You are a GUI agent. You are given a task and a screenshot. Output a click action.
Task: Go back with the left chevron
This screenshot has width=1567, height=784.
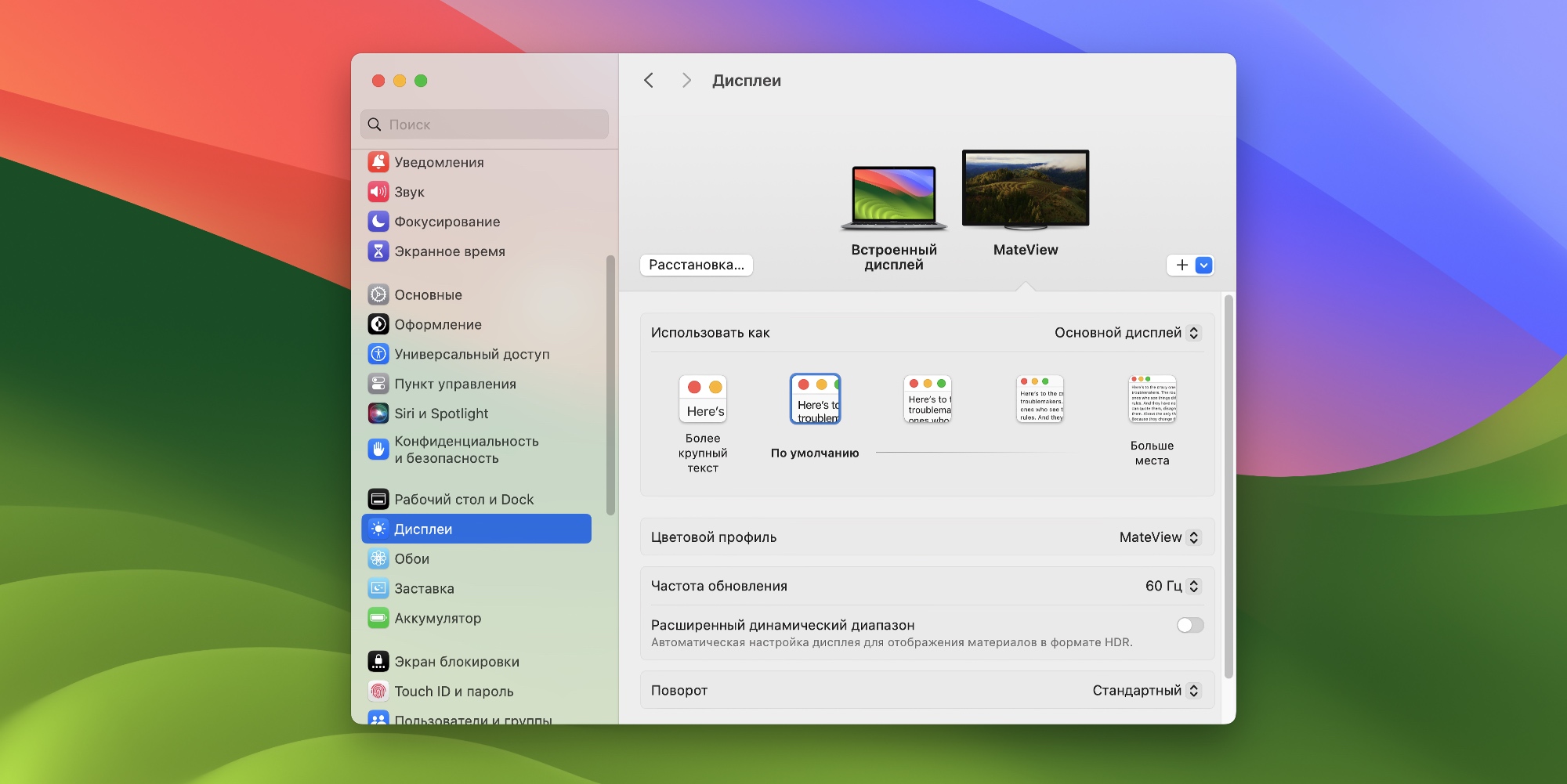[649, 81]
